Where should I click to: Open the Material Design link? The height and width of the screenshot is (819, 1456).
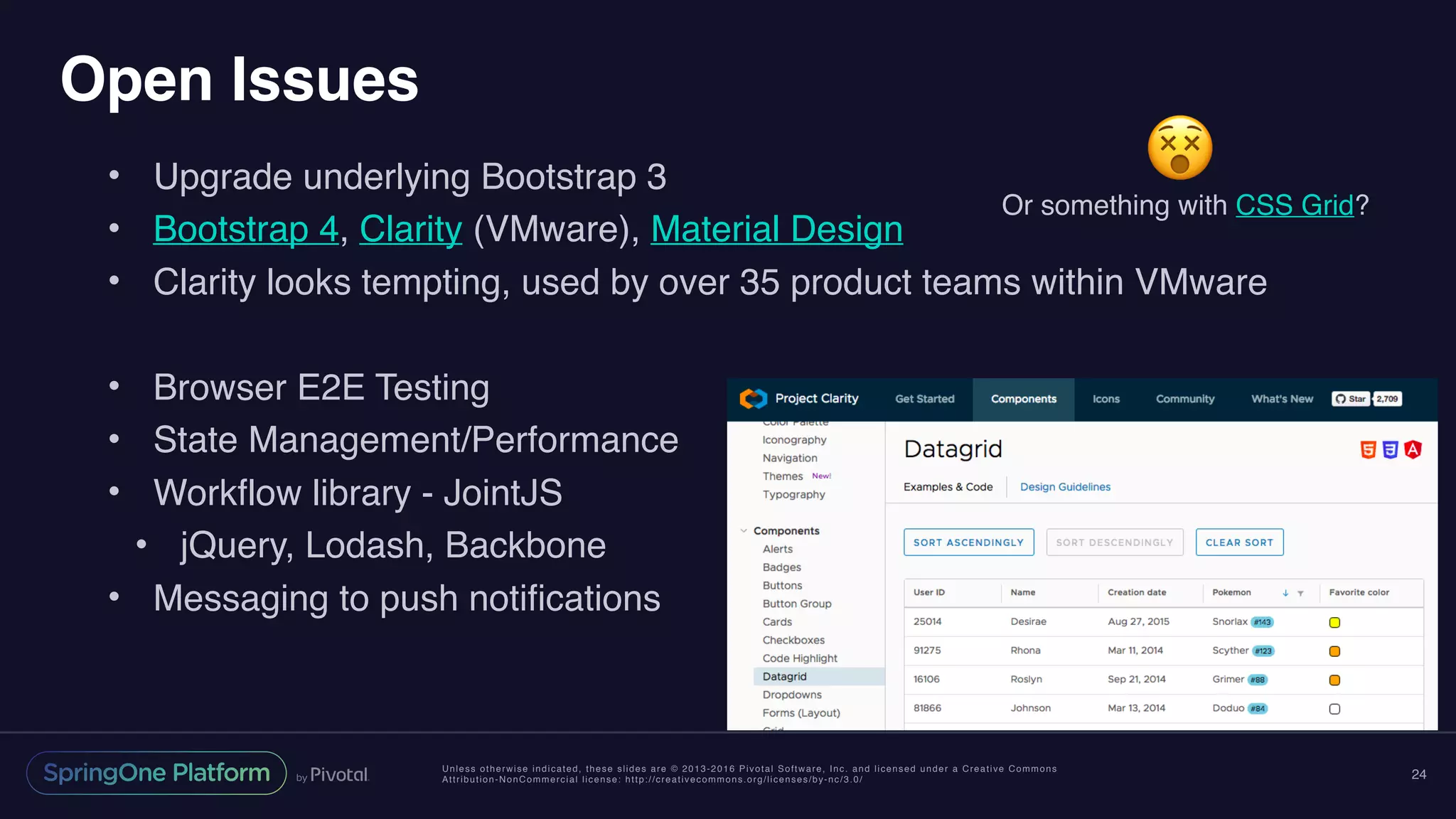coord(776,230)
